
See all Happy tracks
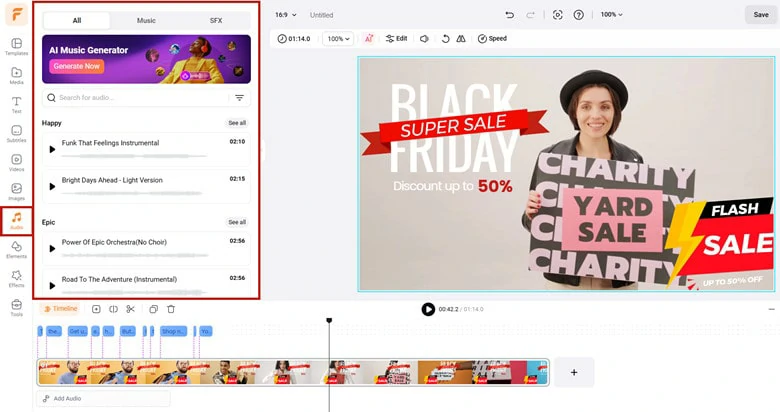click(x=237, y=123)
